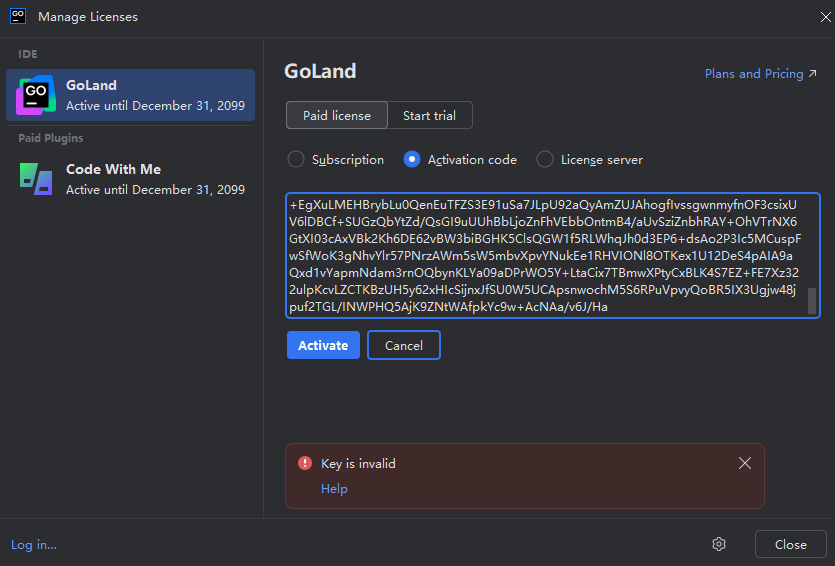835x566 pixels.
Task: Click the "Key is invalid" message text
Action: pyautogui.click(x=358, y=463)
